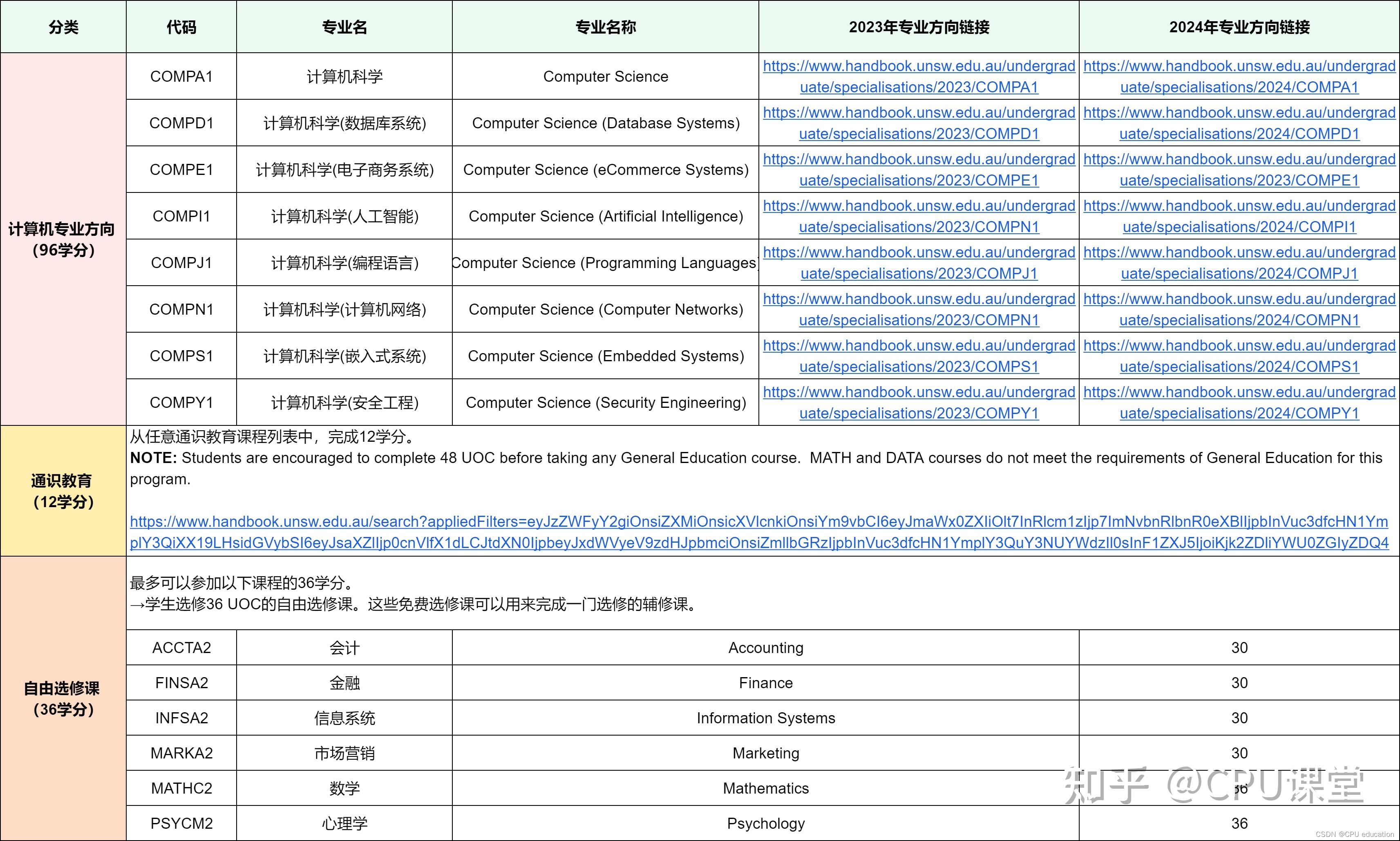Click the 计算机科学(安全工程) cell
Screen dimensions: 1400x841
(x=344, y=402)
